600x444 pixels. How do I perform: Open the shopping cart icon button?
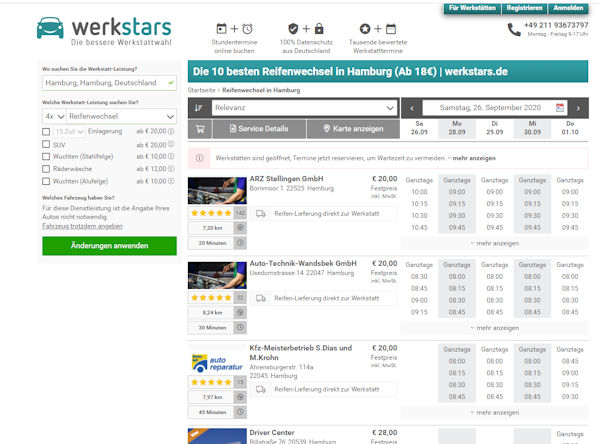(200, 129)
